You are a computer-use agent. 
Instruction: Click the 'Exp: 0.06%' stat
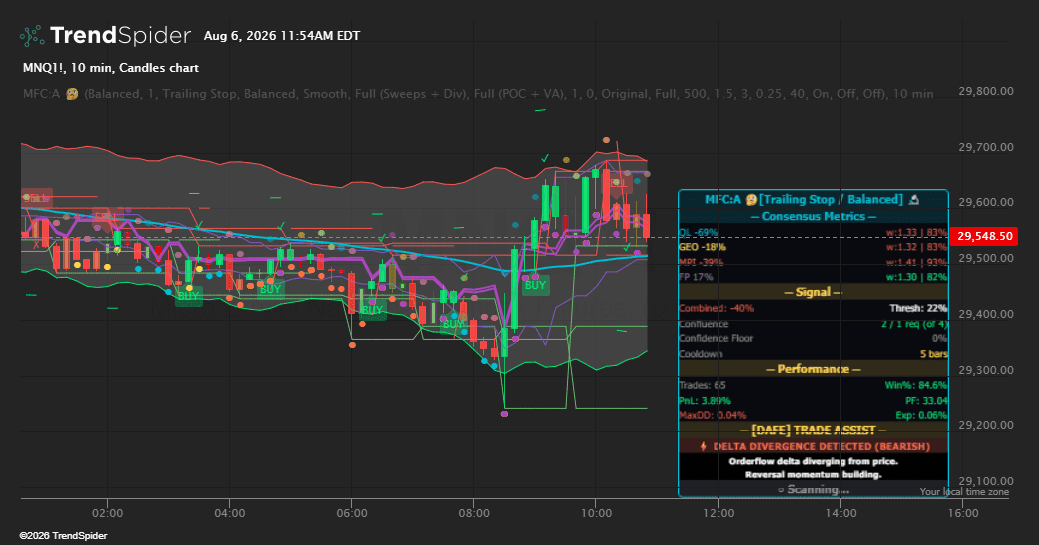922,415
